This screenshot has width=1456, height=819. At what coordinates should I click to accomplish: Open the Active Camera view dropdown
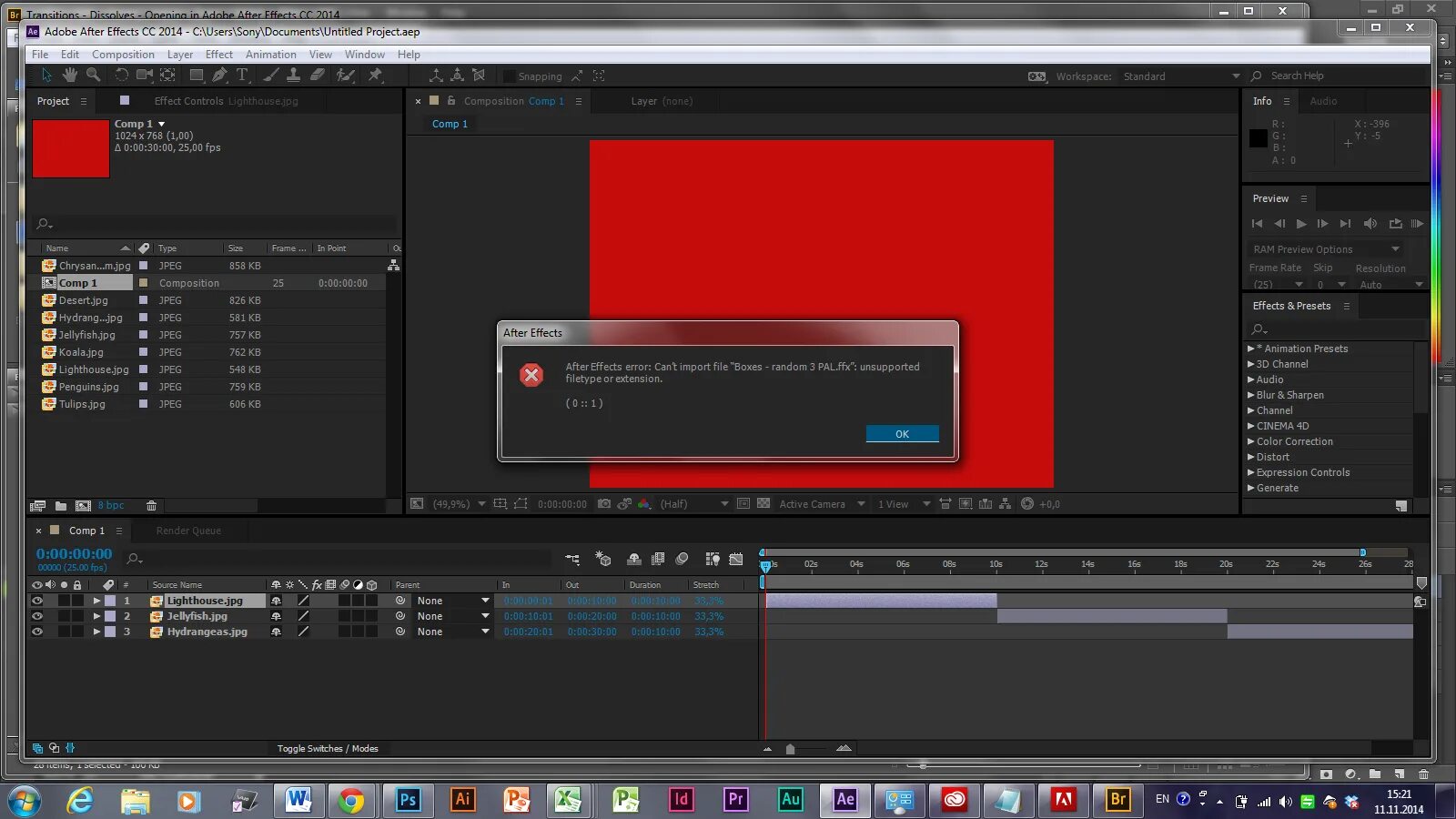pyautogui.click(x=822, y=504)
